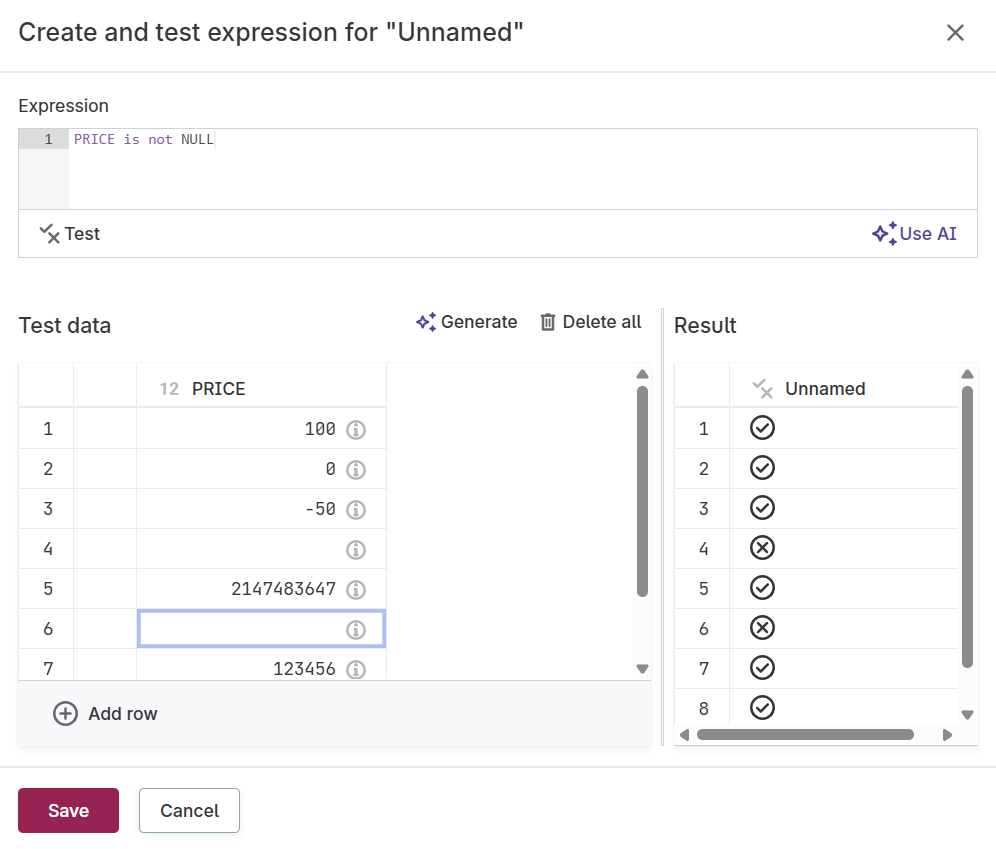Run the expression using the Test icon
This screenshot has width=996, height=849.
tap(50, 233)
